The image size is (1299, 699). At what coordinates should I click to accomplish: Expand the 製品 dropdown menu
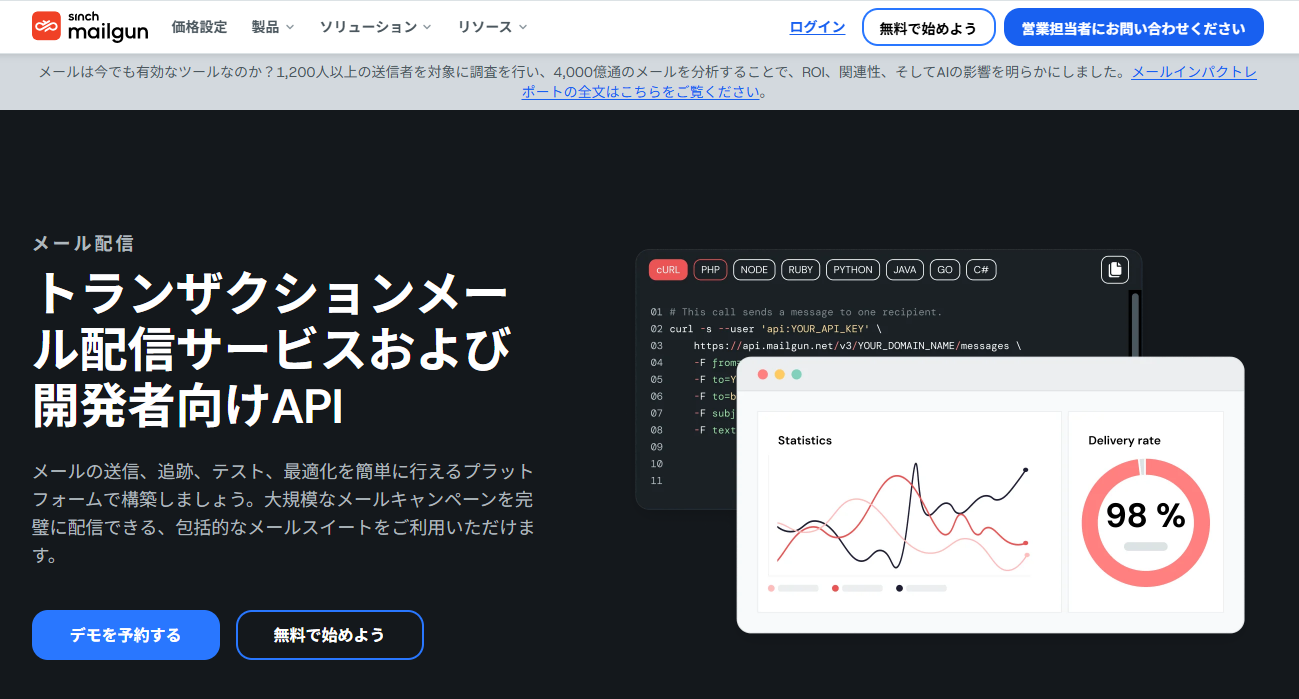click(x=273, y=27)
